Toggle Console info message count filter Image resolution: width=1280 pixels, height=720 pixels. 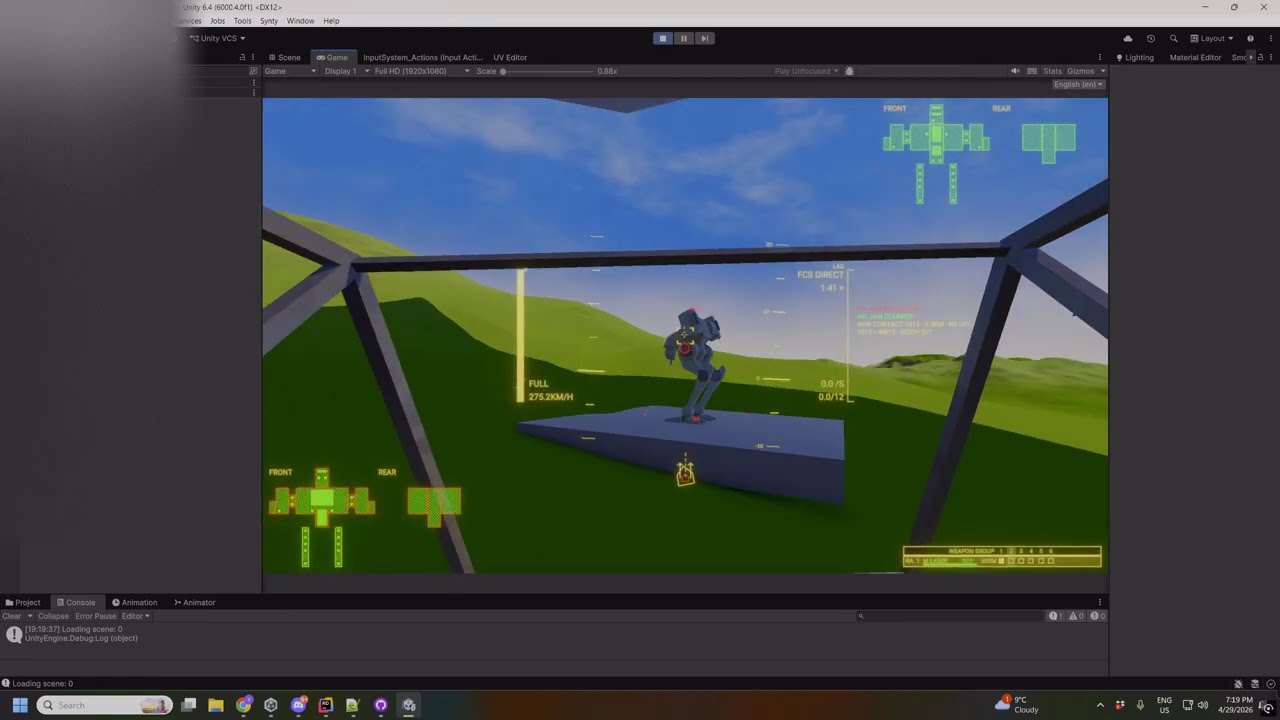tap(1056, 616)
